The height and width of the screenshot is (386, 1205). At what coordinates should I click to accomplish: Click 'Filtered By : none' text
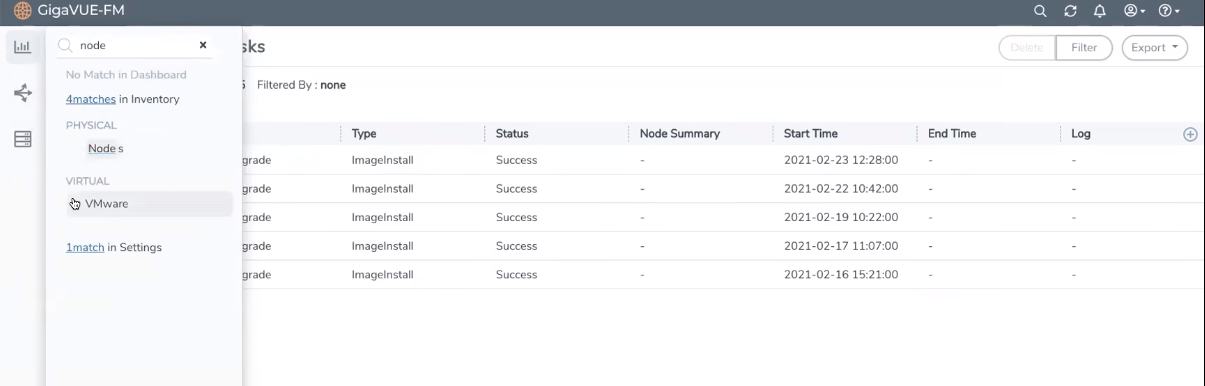301,85
